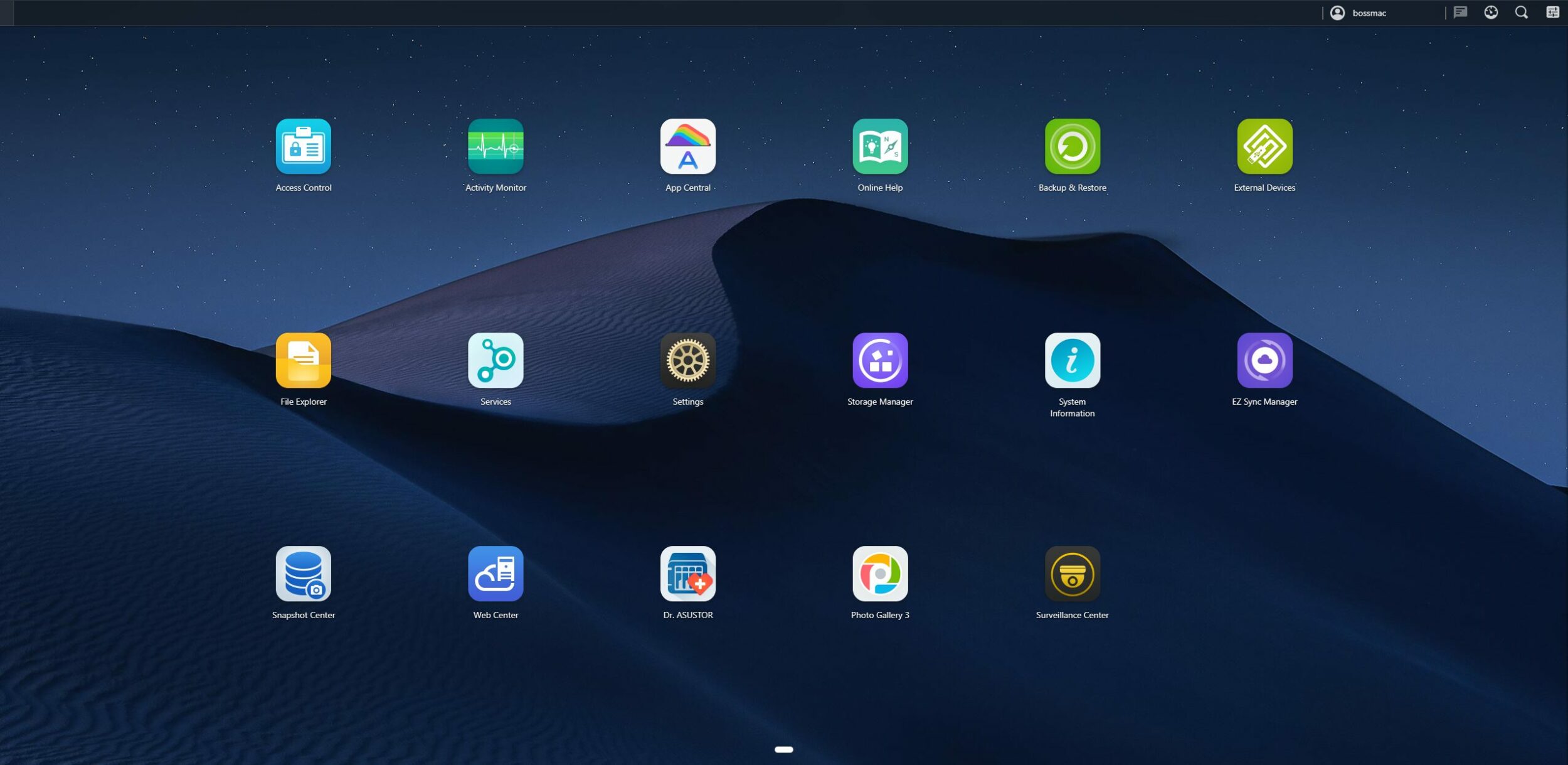Launch EZ Sync Manager
This screenshot has width=1568, height=765.
(x=1264, y=360)
